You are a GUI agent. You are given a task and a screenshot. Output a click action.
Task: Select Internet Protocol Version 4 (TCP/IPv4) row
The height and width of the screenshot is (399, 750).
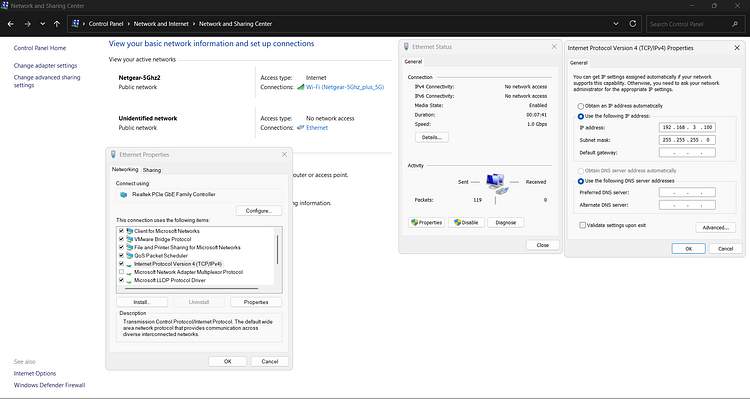pos(177,264)
